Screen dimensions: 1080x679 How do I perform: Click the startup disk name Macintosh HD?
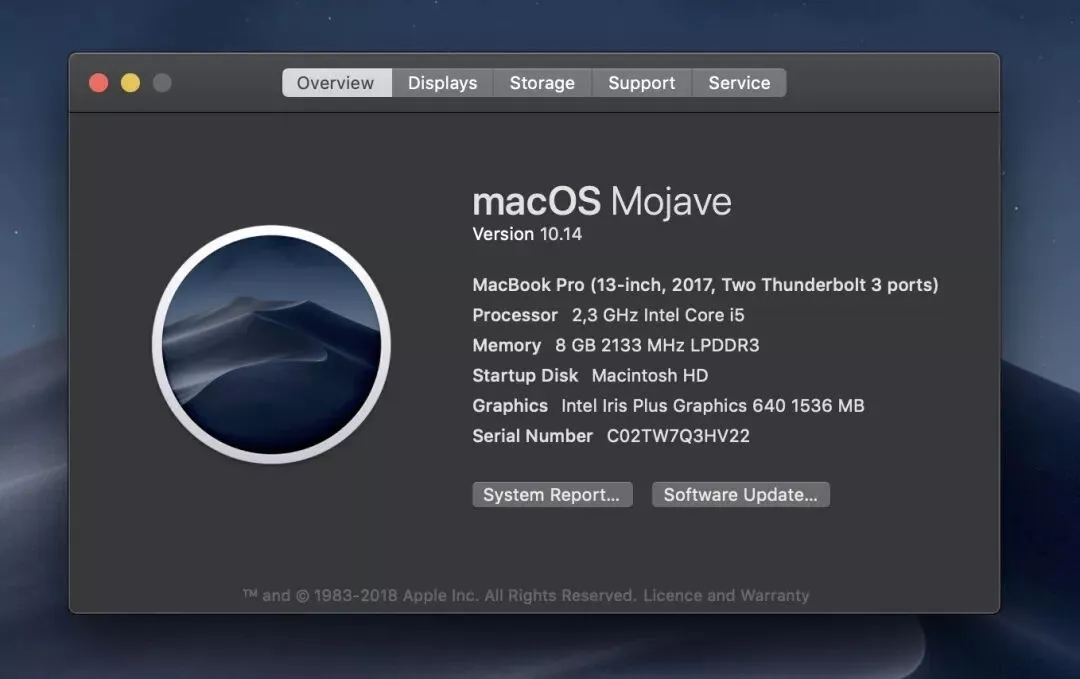pyautogui.click(x=650, y=376)
